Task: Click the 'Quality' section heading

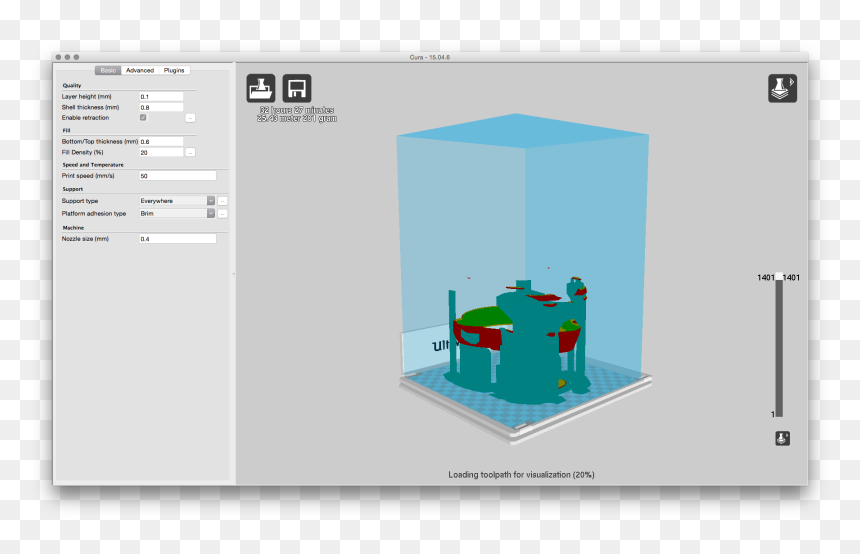Action: [x=72, y=86]
